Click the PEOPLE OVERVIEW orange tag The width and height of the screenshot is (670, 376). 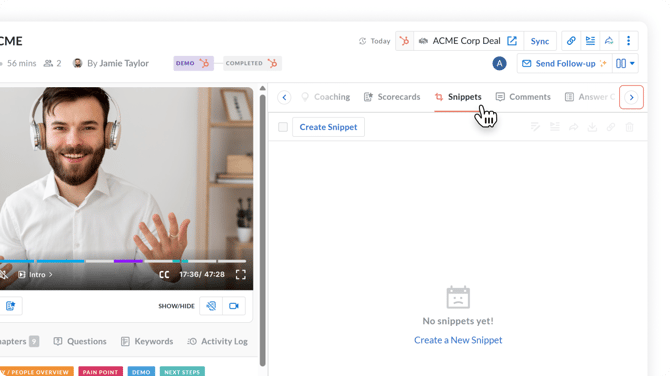pos(36,372)
